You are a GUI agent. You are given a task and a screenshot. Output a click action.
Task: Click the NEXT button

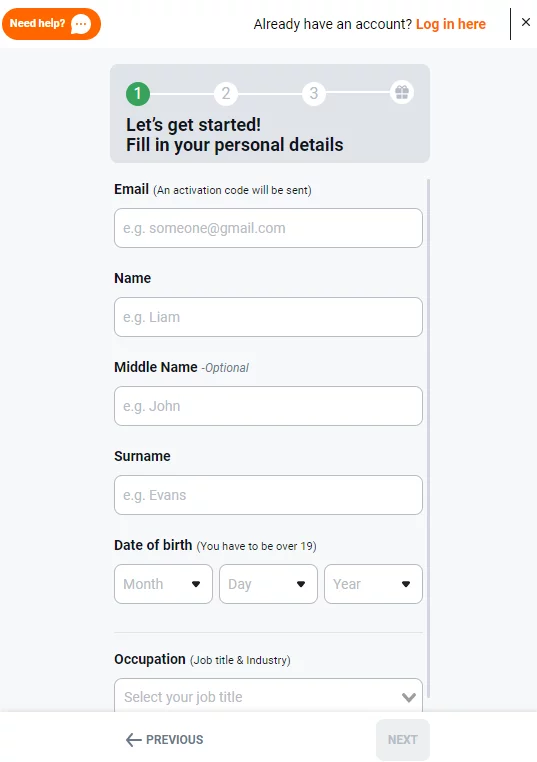pos(403,740)
